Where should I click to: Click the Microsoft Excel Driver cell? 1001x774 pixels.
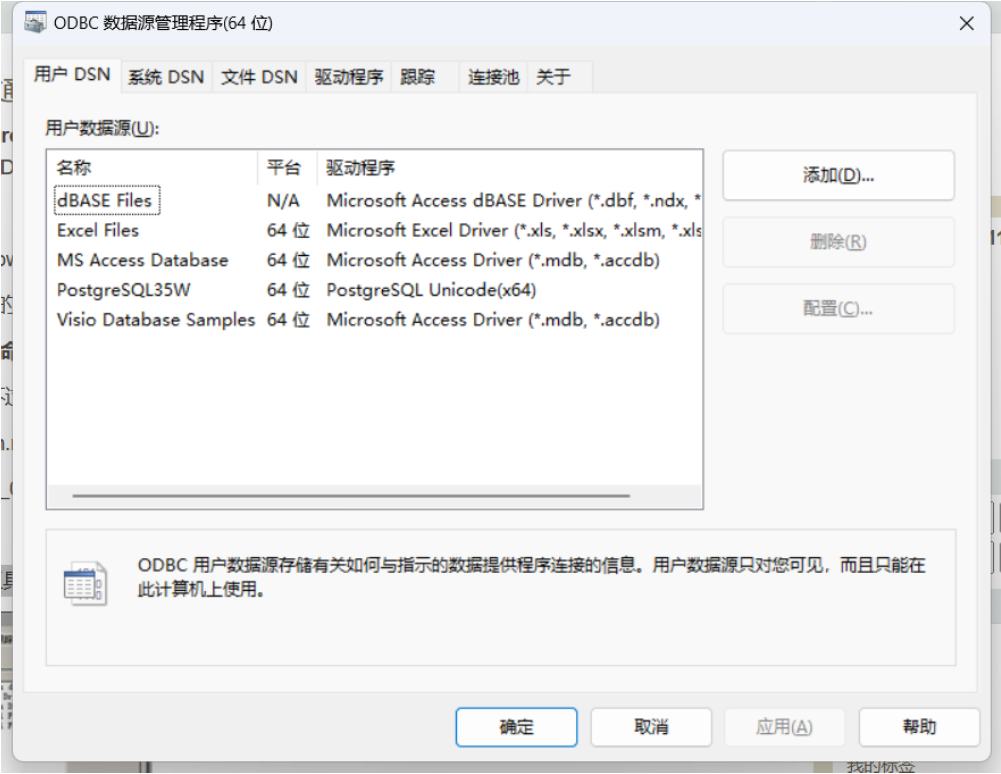tap(514, 231)
